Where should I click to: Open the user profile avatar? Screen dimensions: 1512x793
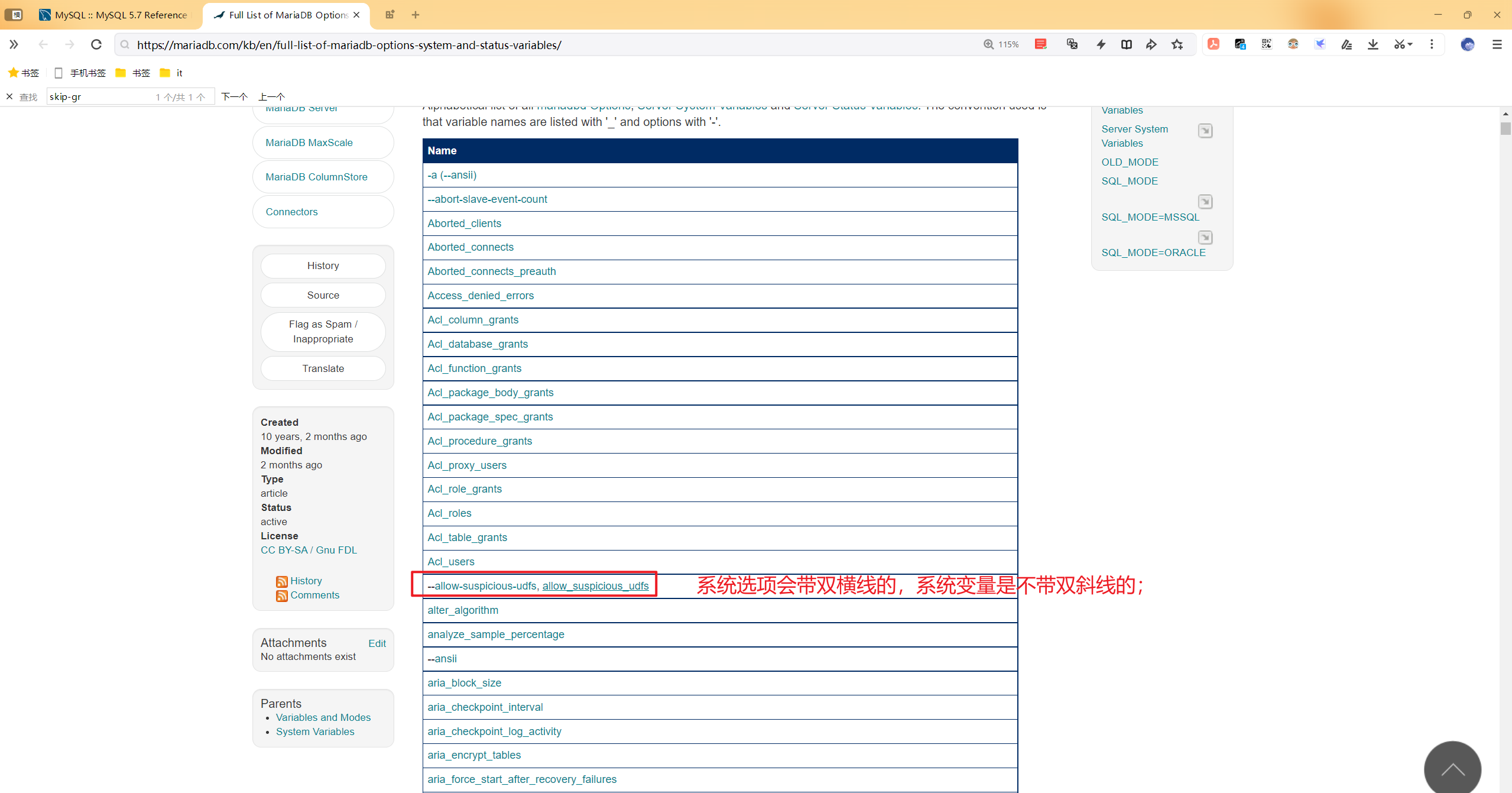pyautogui.click(x=1467, y=44)
